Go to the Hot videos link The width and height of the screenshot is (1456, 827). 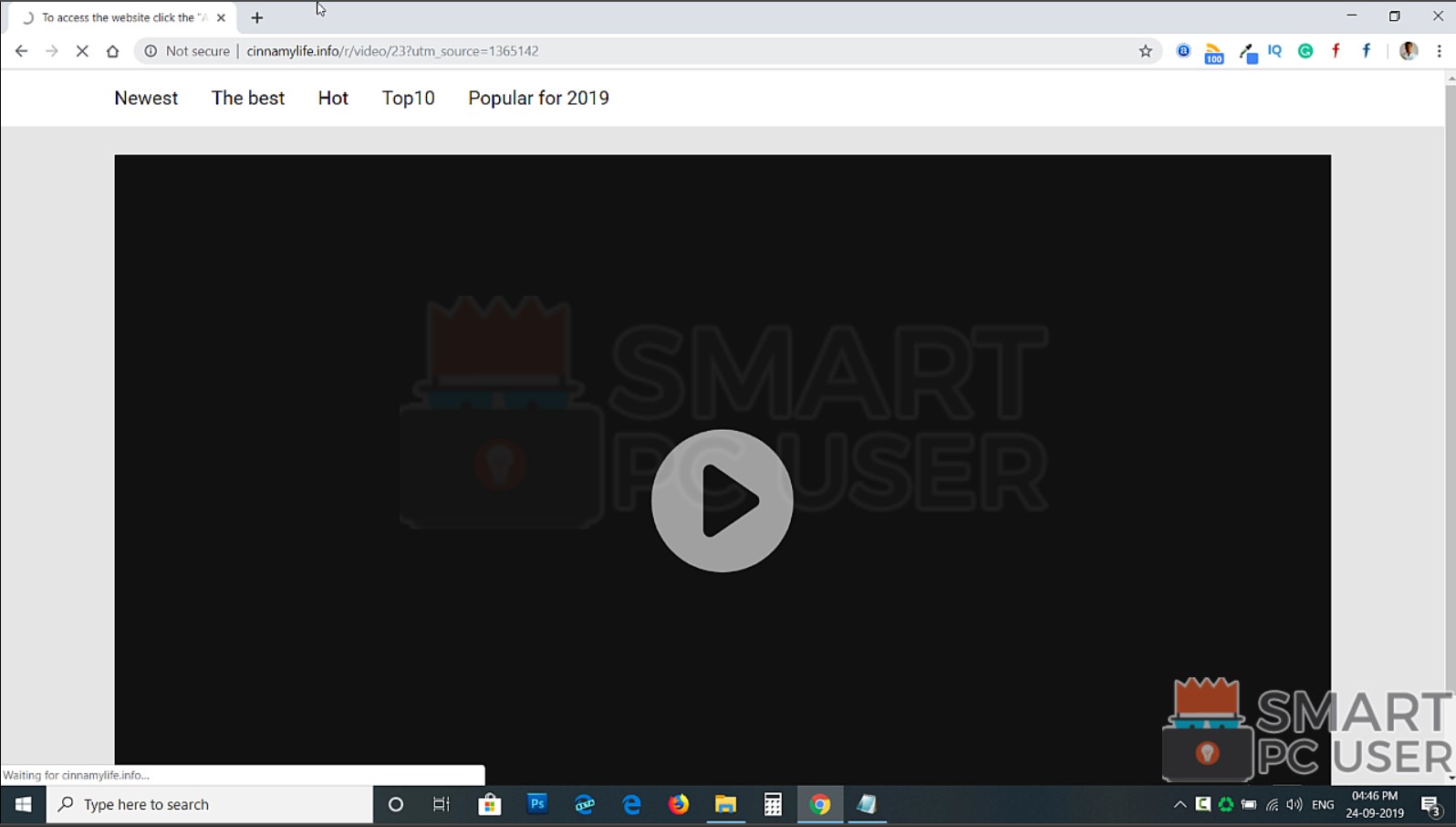tap(333, 98)
